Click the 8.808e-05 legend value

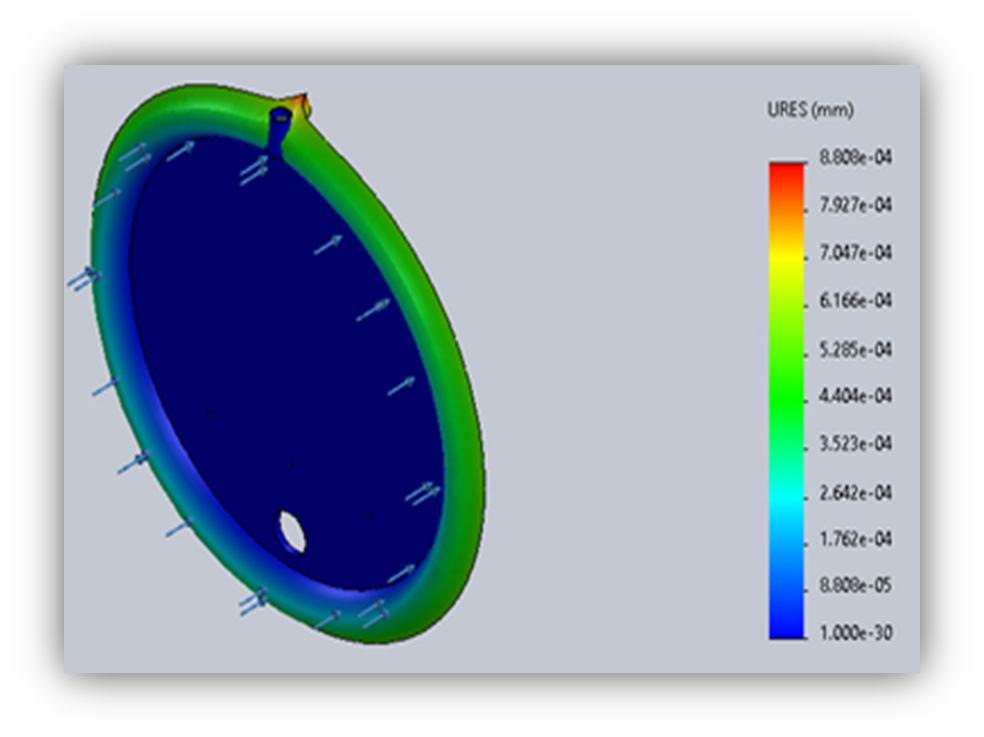coord(855,585)
